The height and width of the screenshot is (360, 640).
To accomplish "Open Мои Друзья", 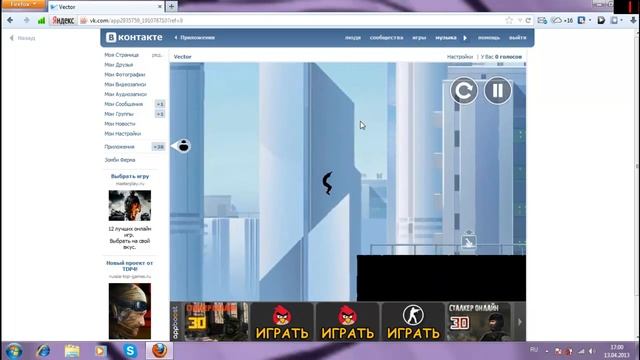I will tap(118, 64).
